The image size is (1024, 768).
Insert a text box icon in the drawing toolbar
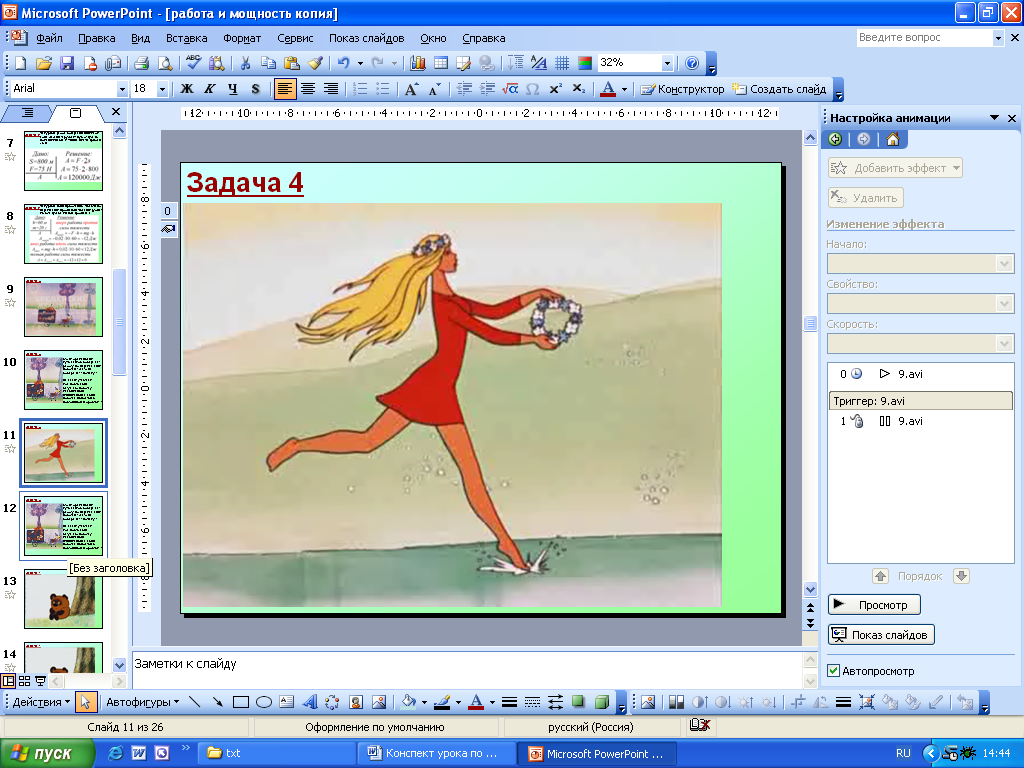click(x=287, y=702)
